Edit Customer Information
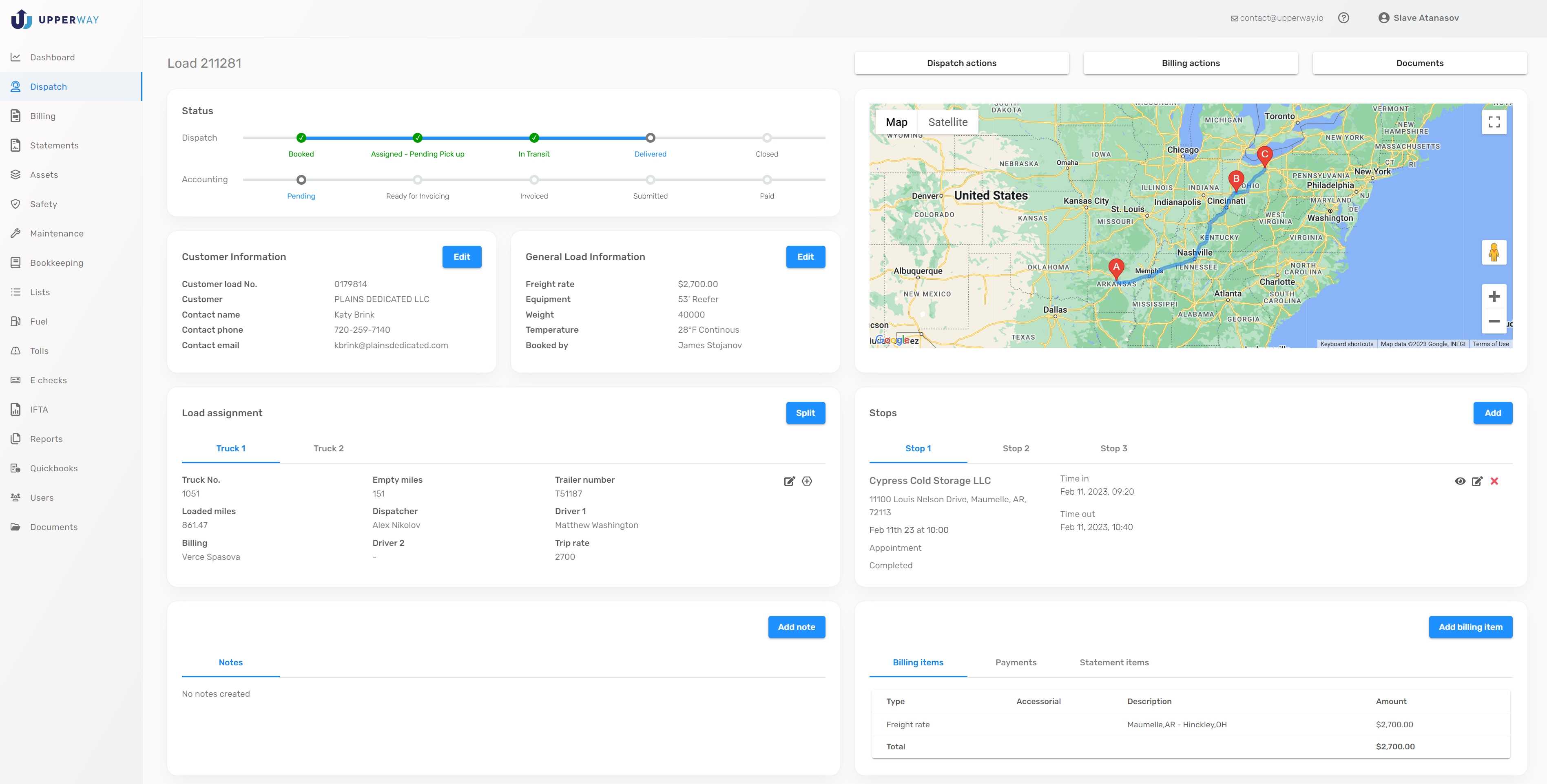The image size is (1547, 784). tap(462, 257)
